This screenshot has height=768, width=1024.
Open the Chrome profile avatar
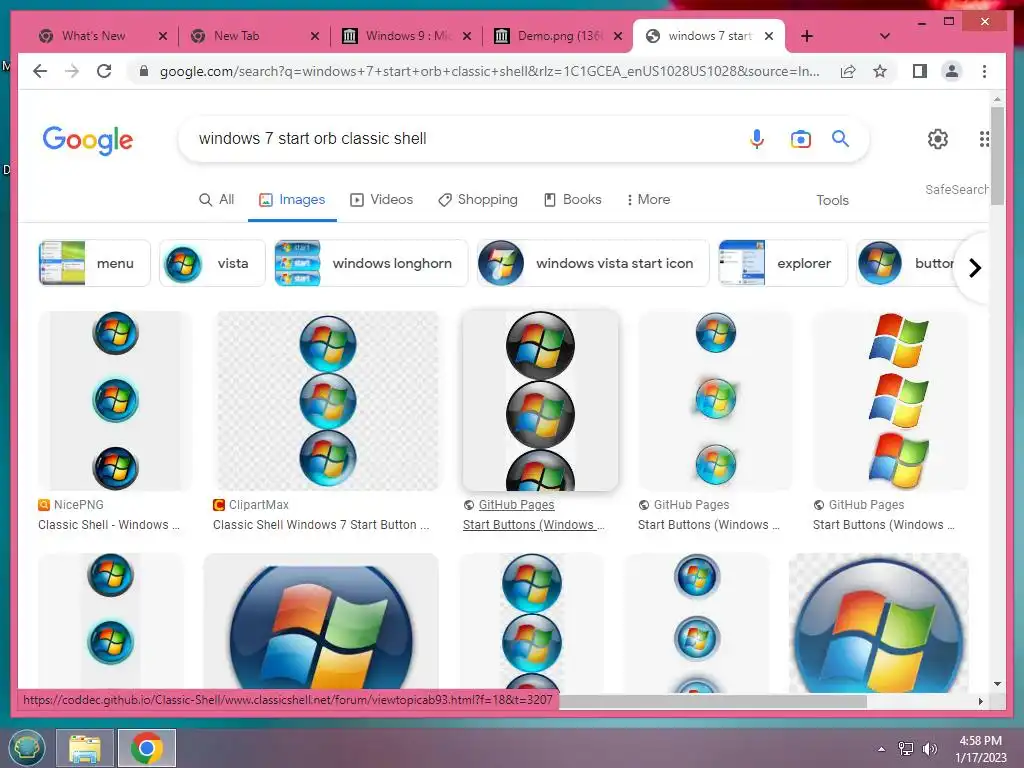pos(952,71)
